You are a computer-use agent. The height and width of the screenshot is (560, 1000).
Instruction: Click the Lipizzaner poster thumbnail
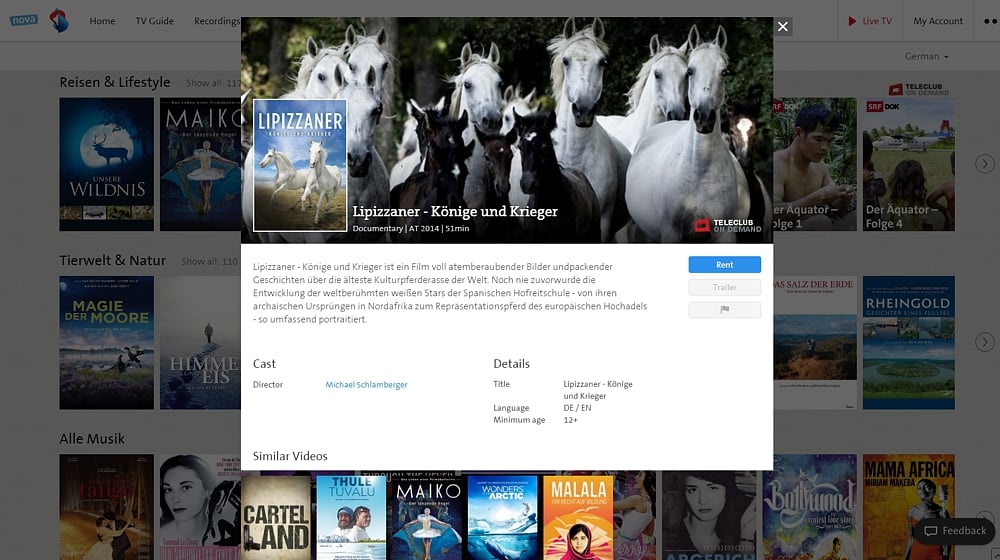300,165
